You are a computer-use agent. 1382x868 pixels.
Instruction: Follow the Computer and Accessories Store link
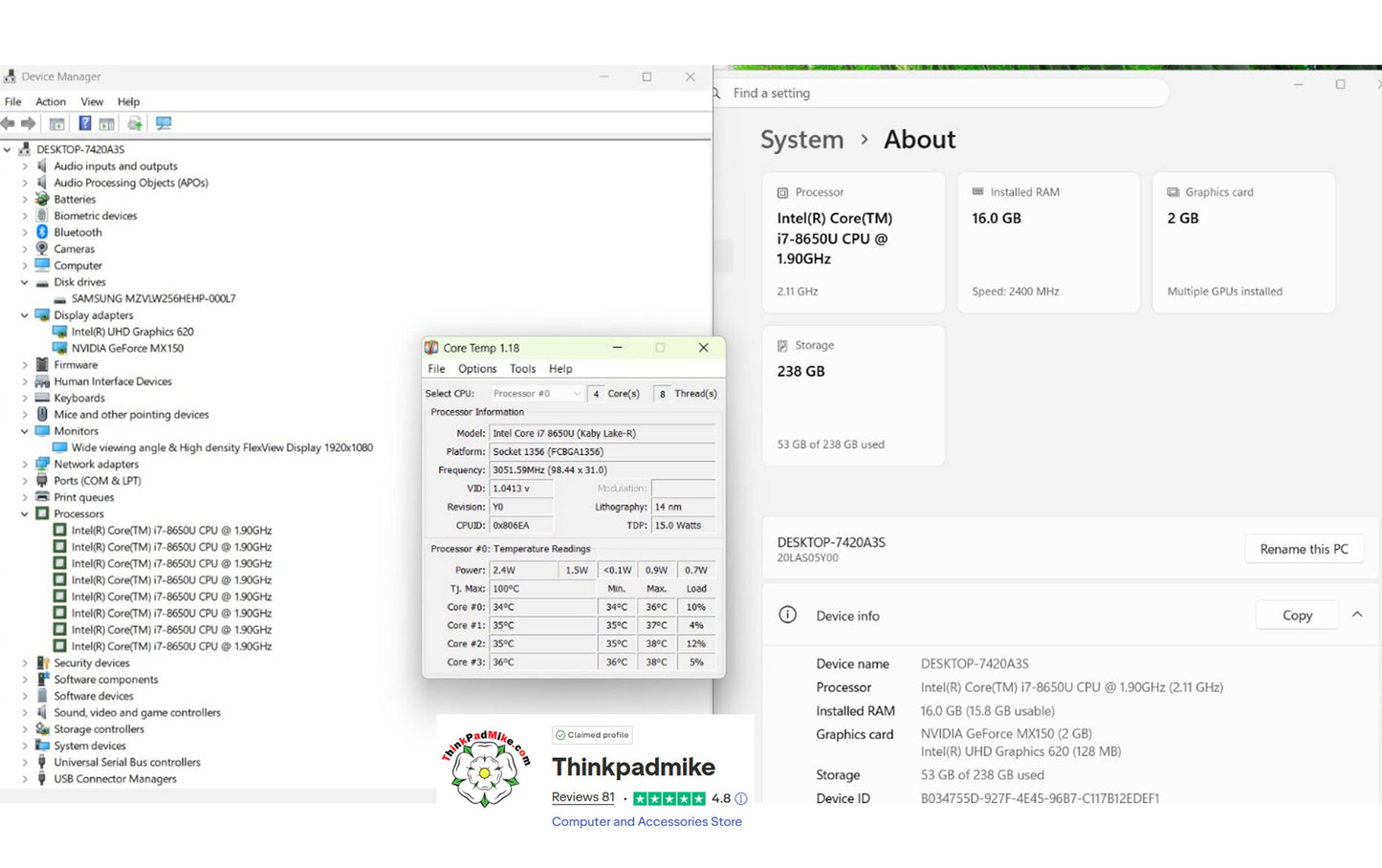pyautogui.click(x=647, y=821)
